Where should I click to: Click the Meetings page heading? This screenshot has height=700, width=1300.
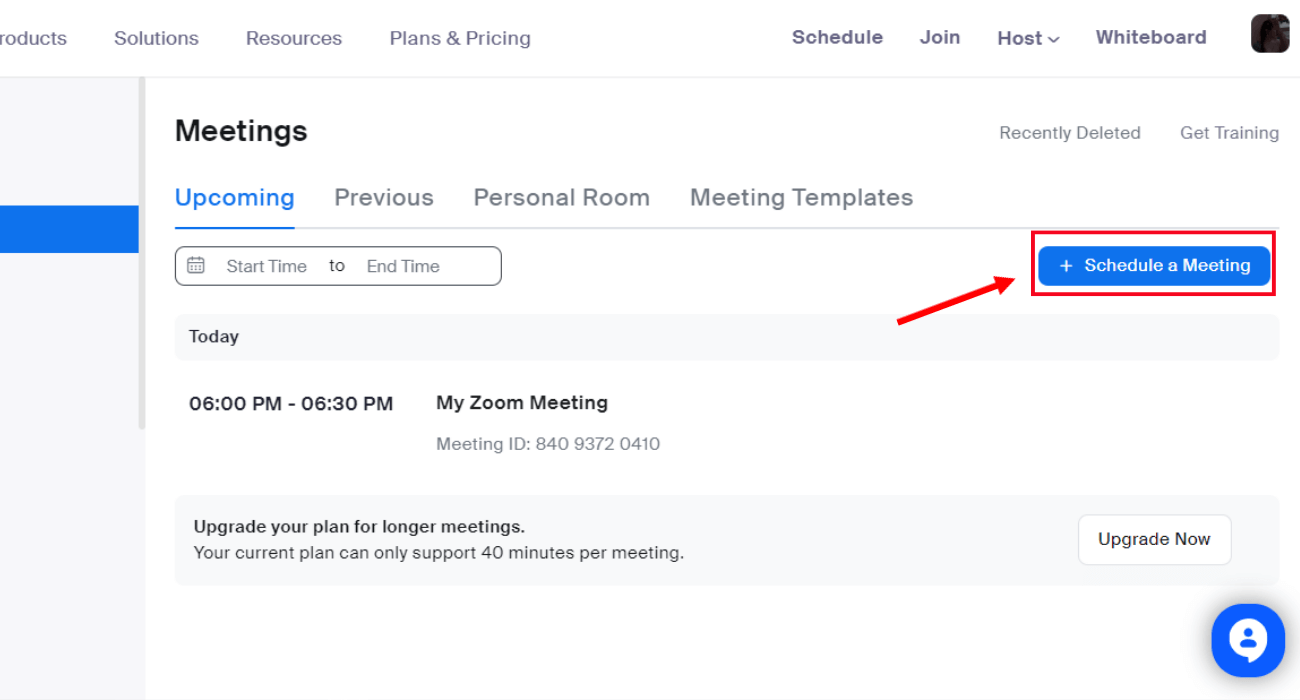tap(241, 131)
